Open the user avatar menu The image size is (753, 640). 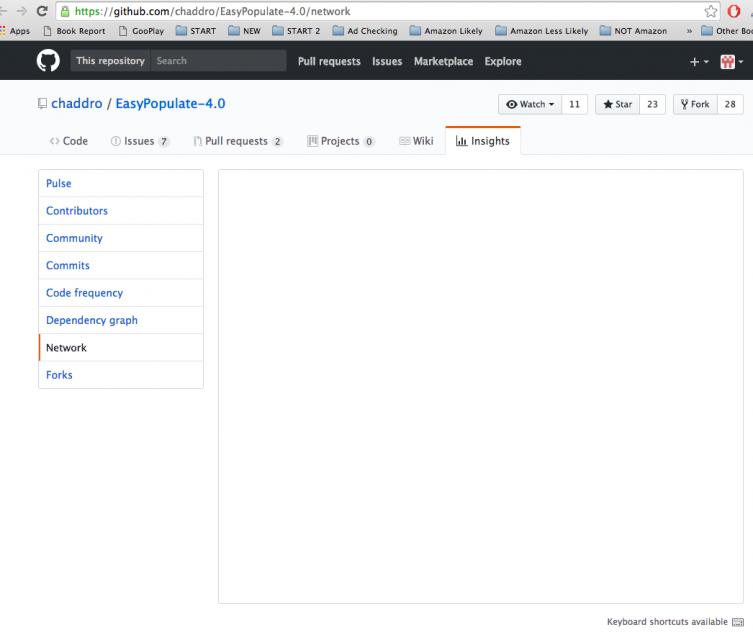click(731, 61)
